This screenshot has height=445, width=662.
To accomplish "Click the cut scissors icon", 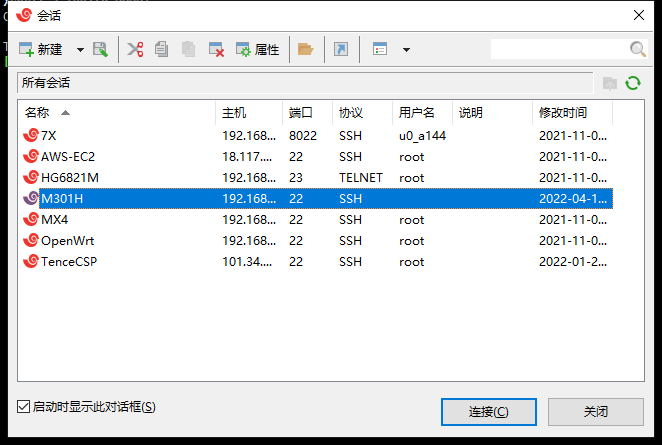I will [x=135, y=49].
